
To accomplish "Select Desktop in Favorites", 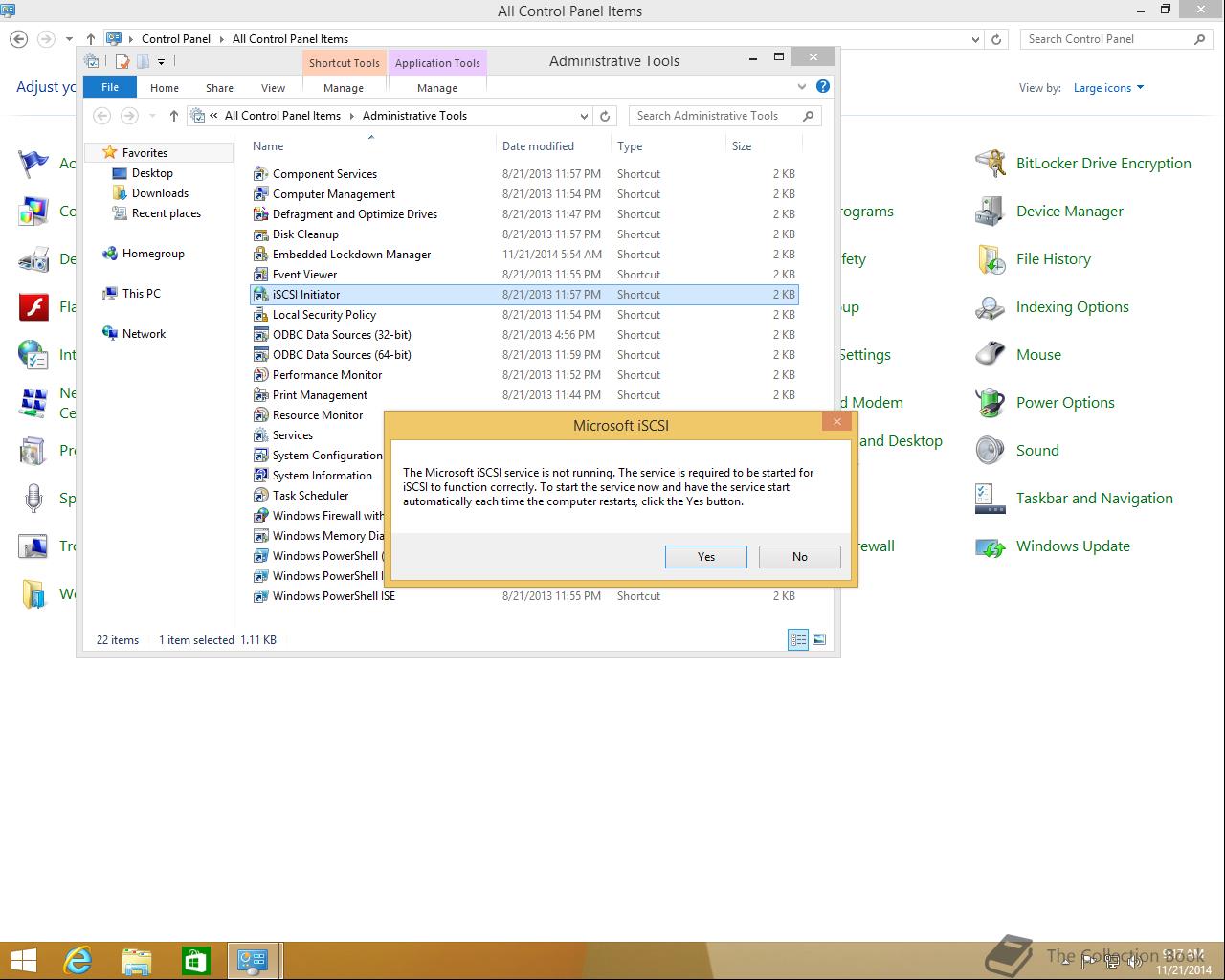I will point(152,173).
